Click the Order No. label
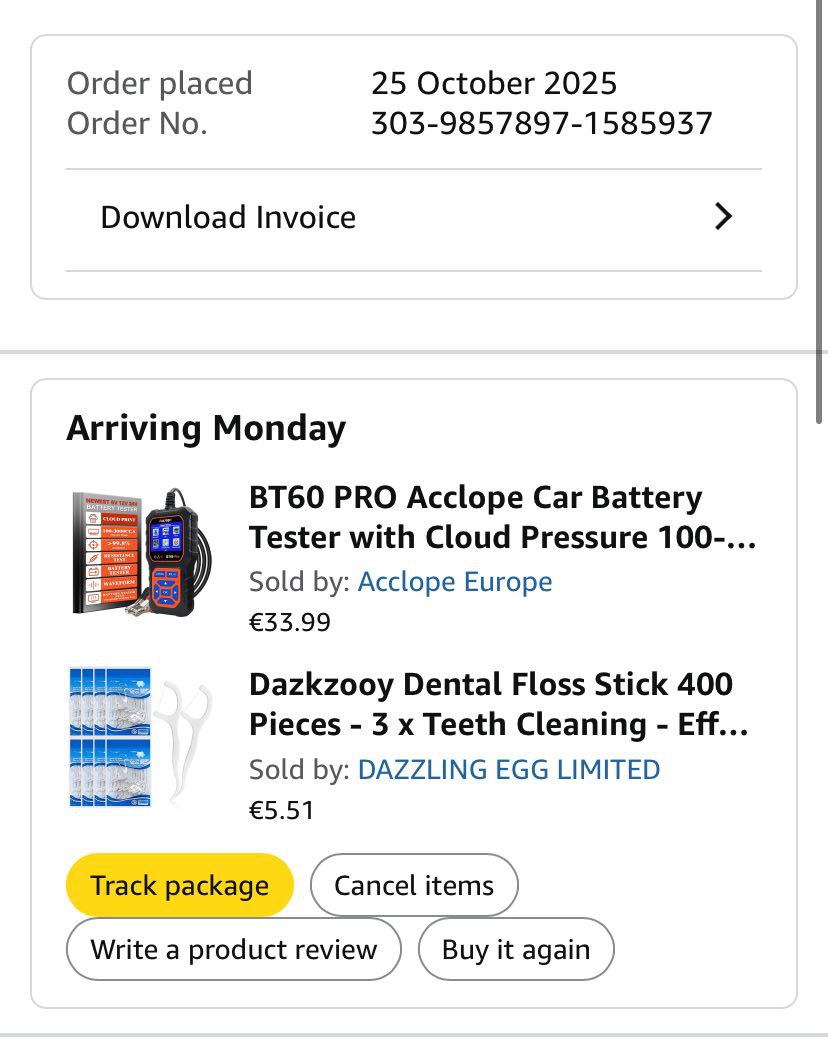Screen dimensions: 828x1063 click(137, 124)
